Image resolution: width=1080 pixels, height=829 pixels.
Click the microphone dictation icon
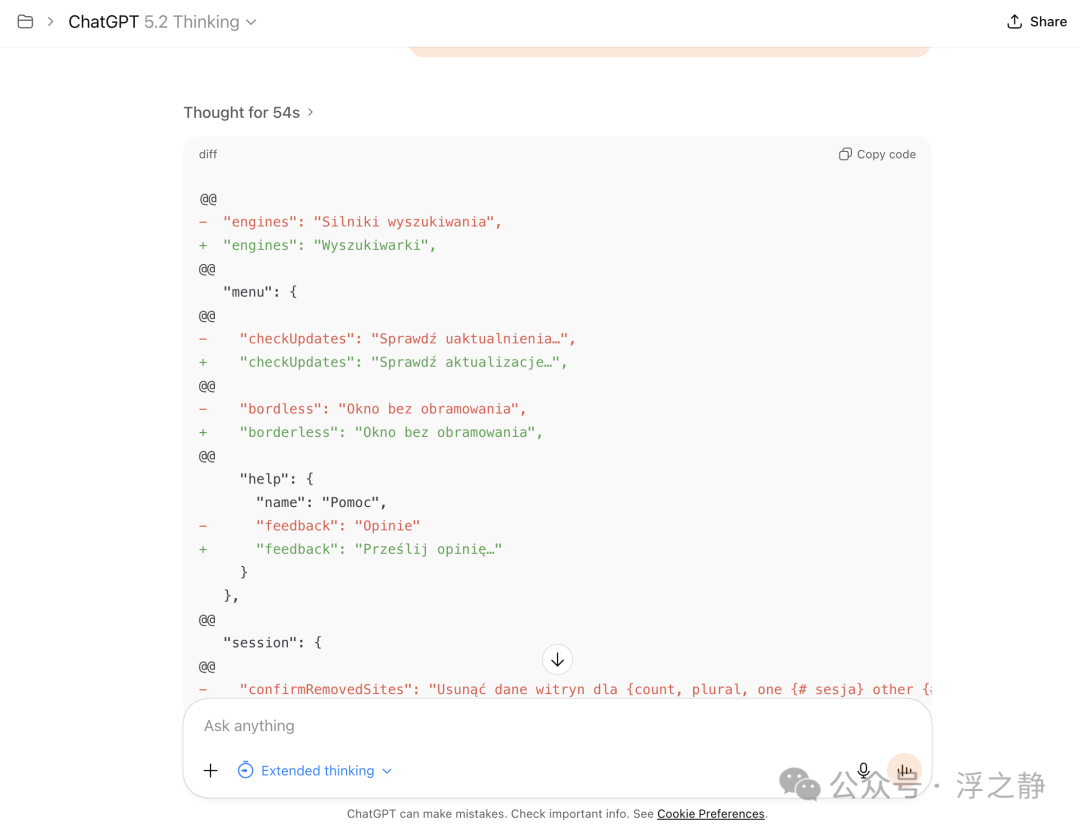864,770
